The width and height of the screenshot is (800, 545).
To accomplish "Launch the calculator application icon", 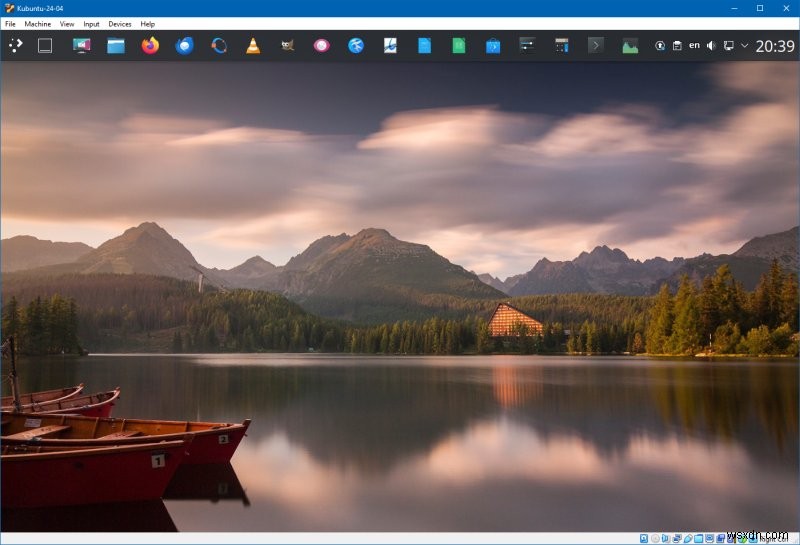I will 561,45.
